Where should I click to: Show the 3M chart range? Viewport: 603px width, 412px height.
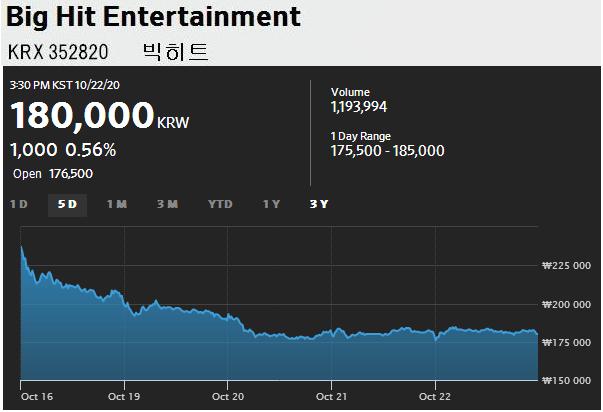[167, 204]
